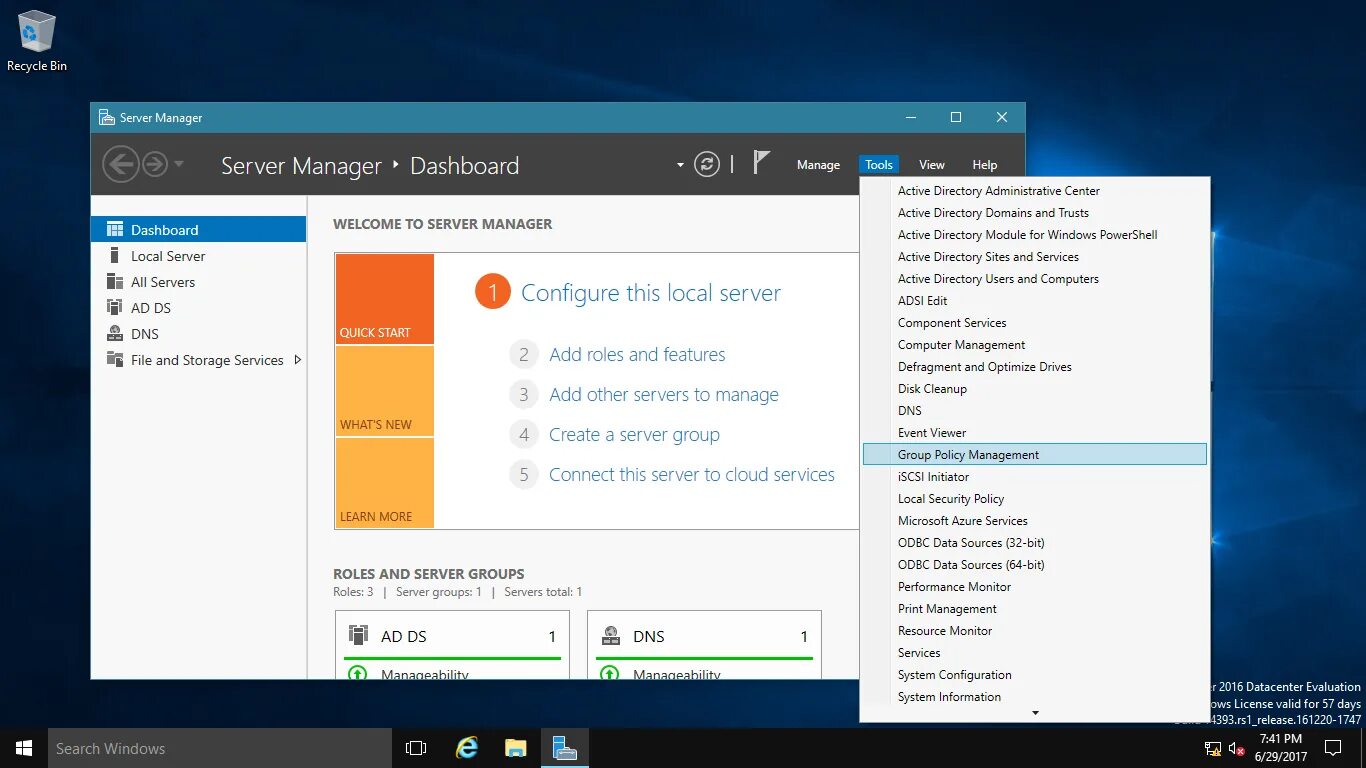
Task: Open Task View on the taskbar
Action: coord(415,747)
